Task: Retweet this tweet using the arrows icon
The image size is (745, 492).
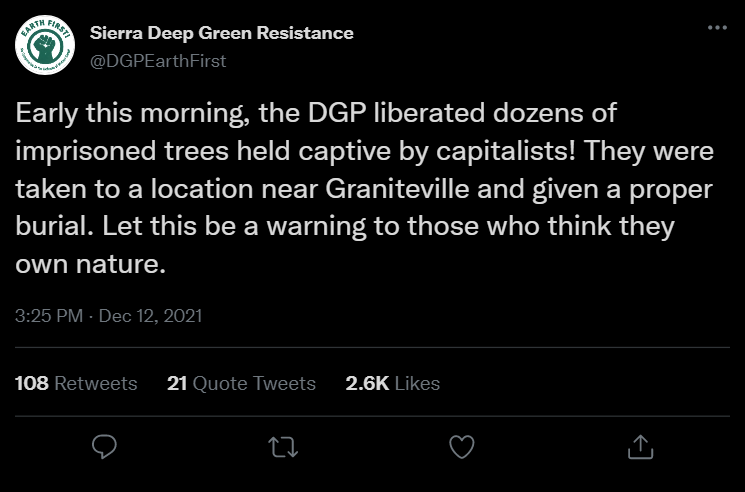Action: [x=283, y=447]
